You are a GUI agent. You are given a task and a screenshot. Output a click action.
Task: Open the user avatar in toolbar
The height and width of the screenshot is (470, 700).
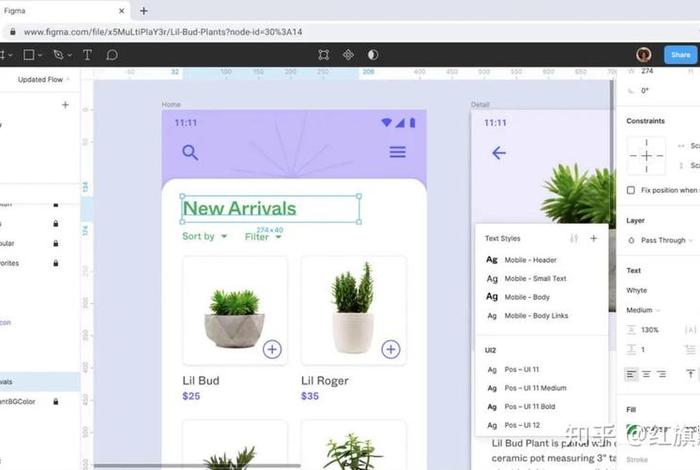click(x=643, y=54)
